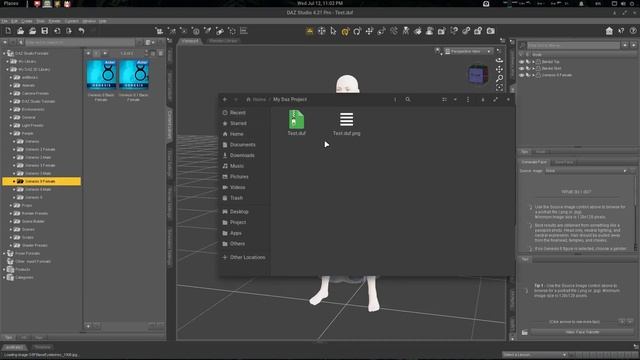
Task: Select the Test.duf.png file icon
Action: click(347, 119)
